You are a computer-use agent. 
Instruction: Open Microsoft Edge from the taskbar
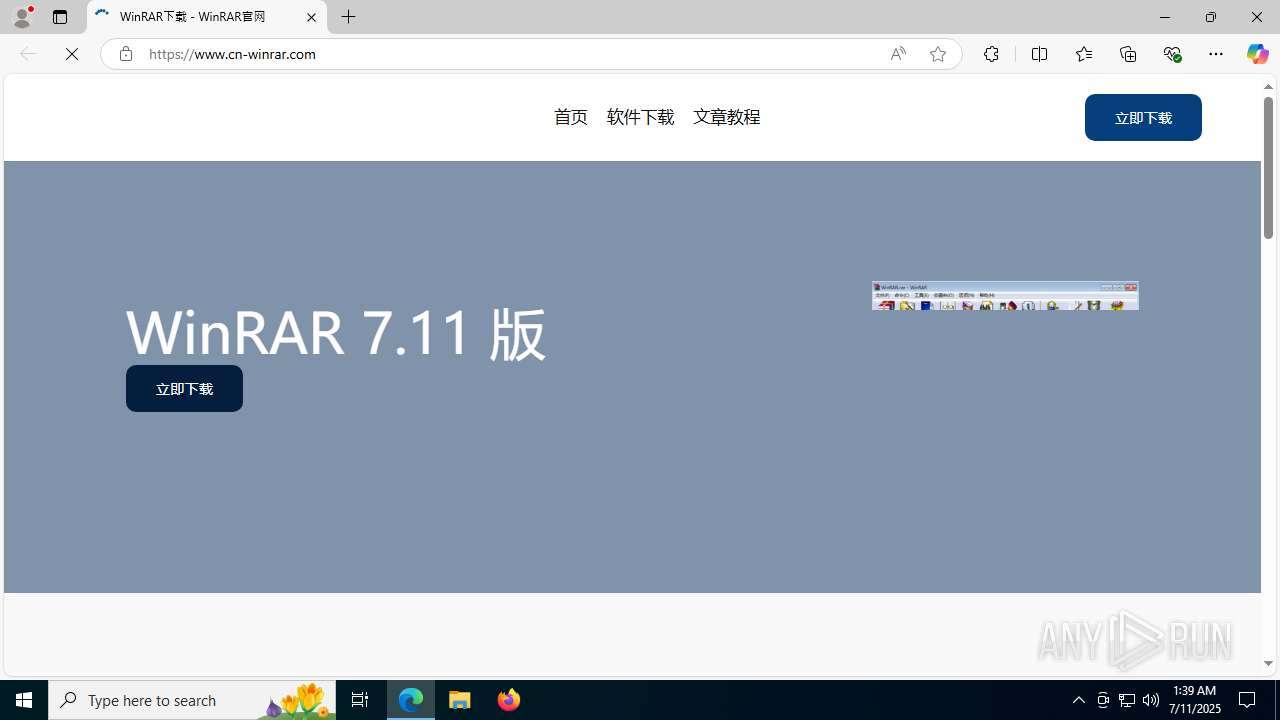(411, 700)
